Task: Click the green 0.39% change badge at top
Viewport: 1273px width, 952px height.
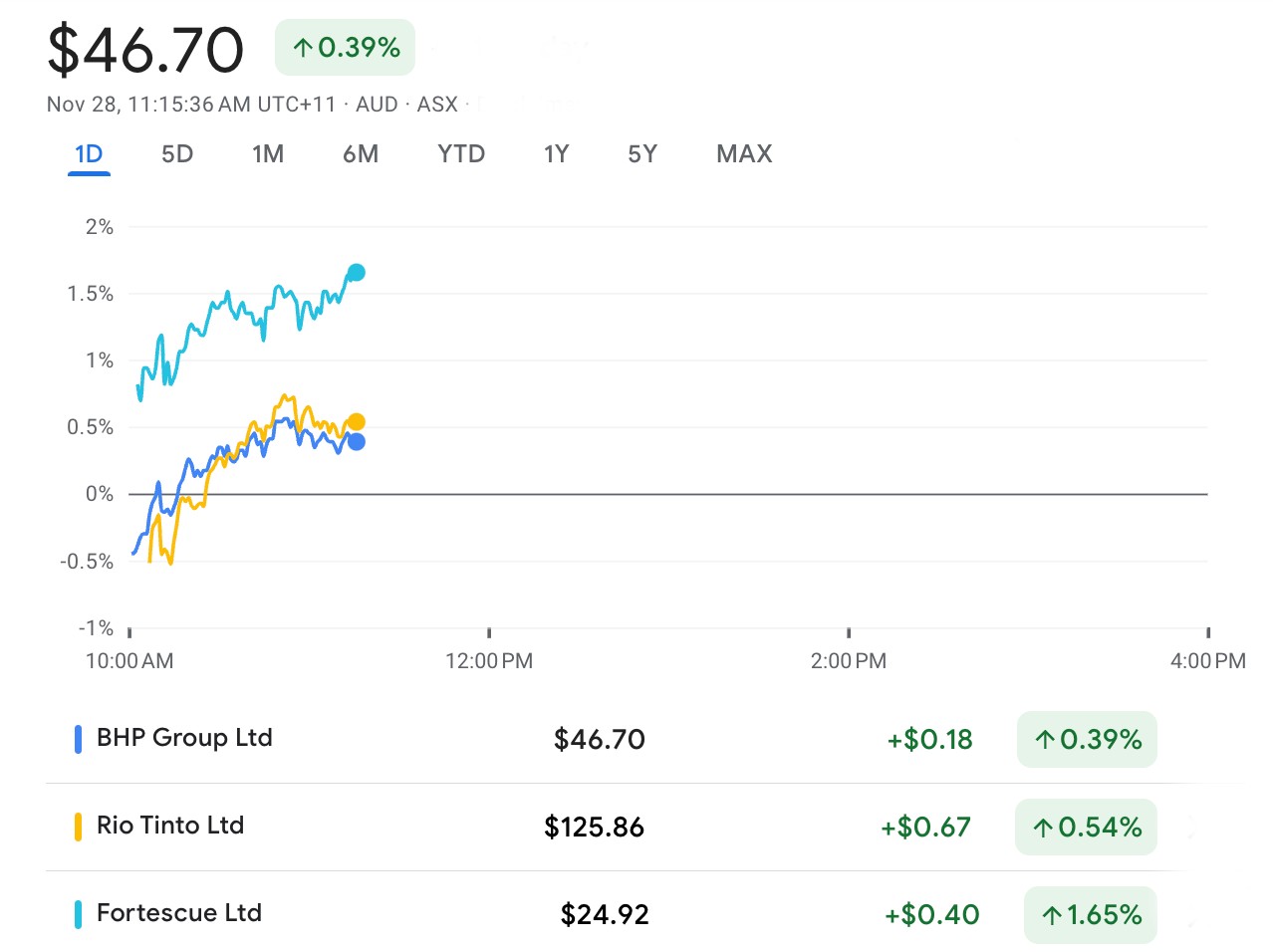Action: click(x=345, y=48)
